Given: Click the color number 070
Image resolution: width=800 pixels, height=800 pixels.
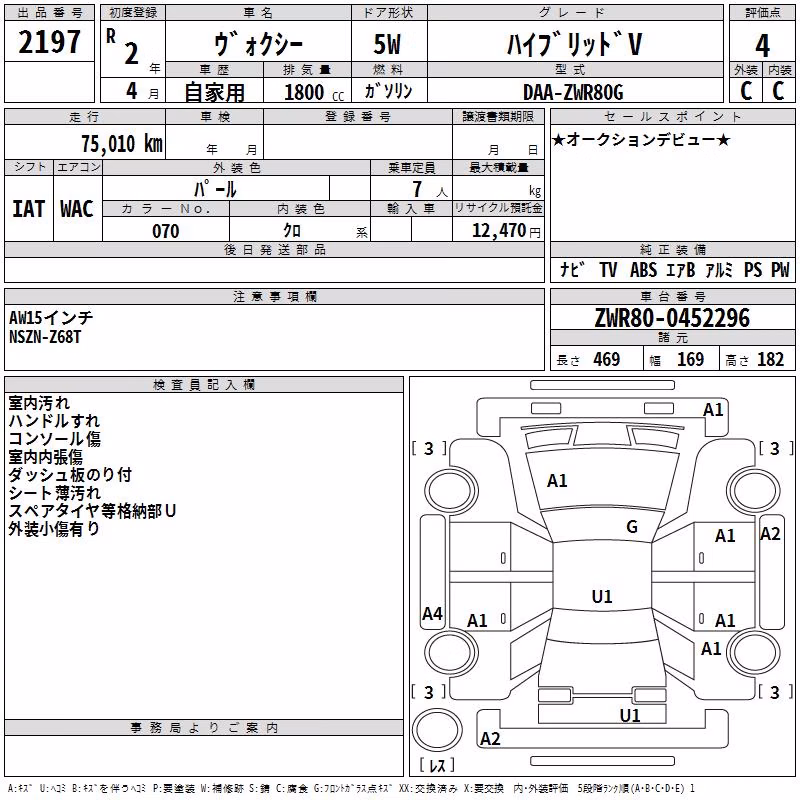Looking at the screenshot, I should pos(166,231).
